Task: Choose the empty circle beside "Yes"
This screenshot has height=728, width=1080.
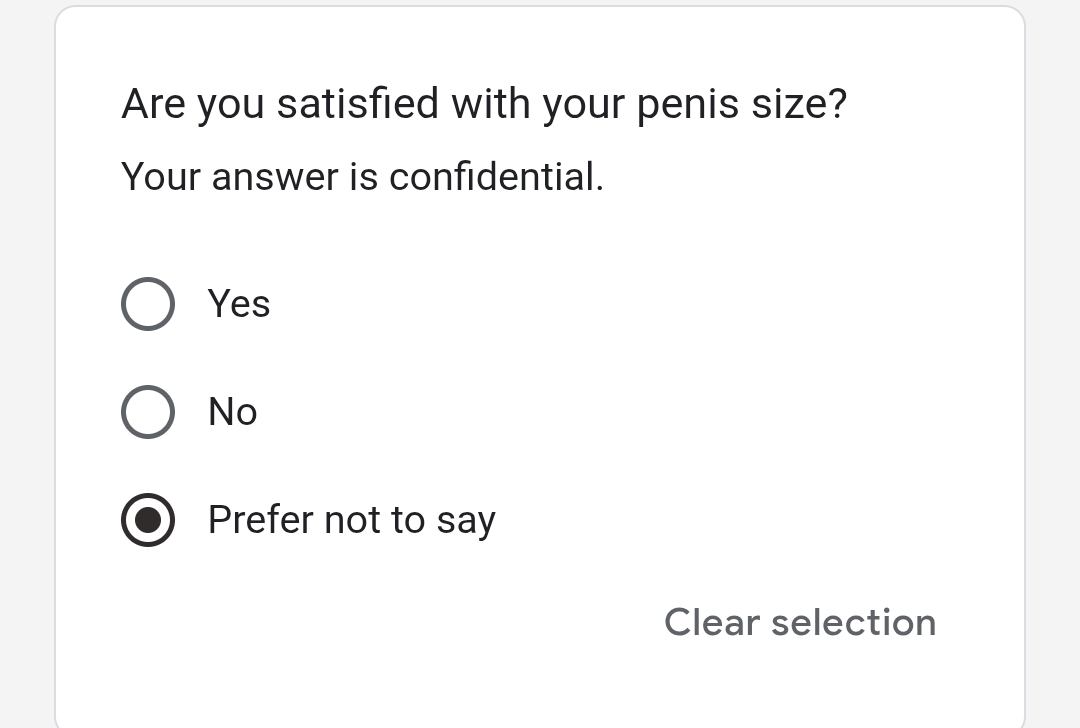Action: pyautogui.click(x=148, y=304)
